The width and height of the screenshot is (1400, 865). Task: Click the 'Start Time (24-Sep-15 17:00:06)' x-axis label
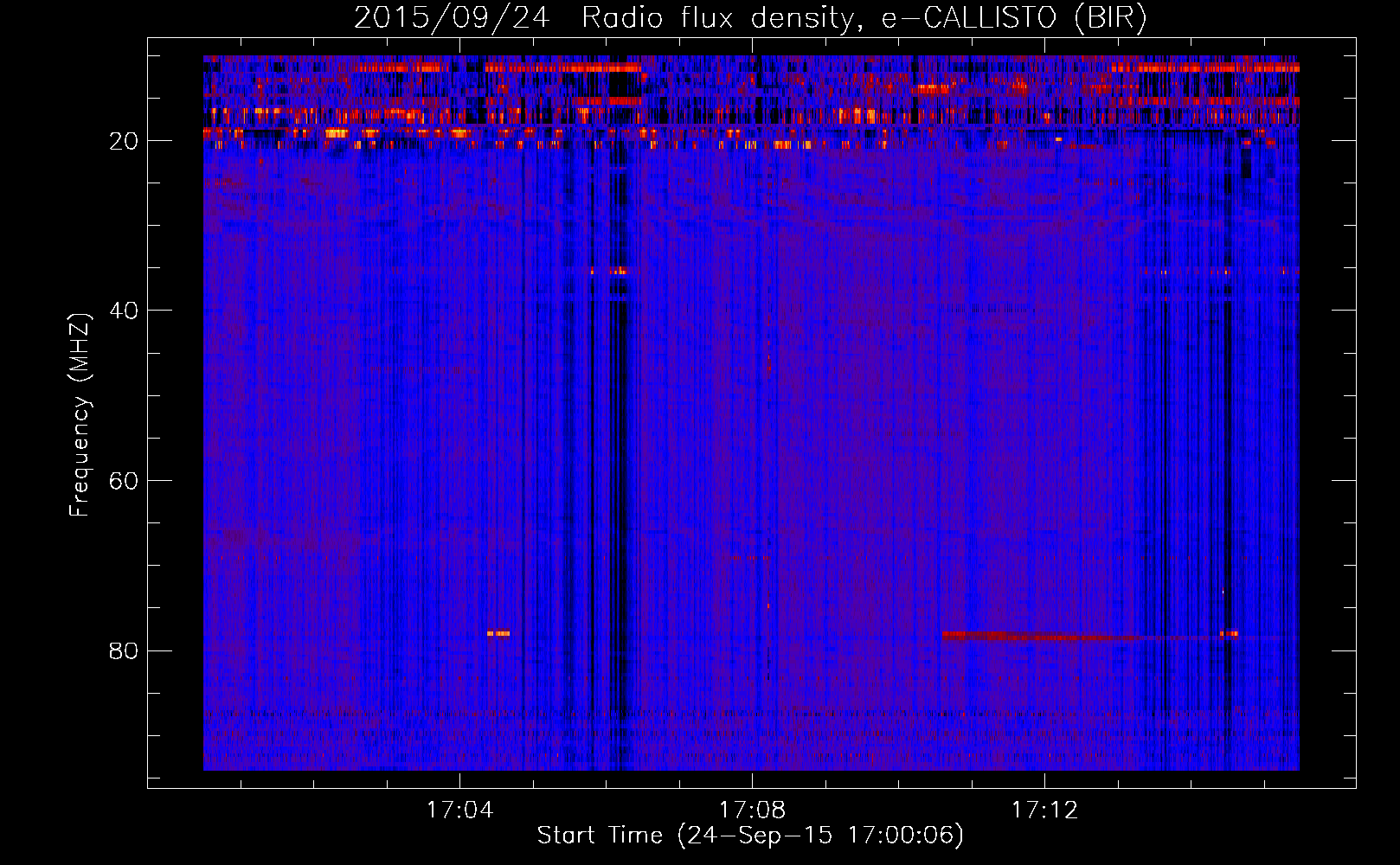click(x=749, y=835)
